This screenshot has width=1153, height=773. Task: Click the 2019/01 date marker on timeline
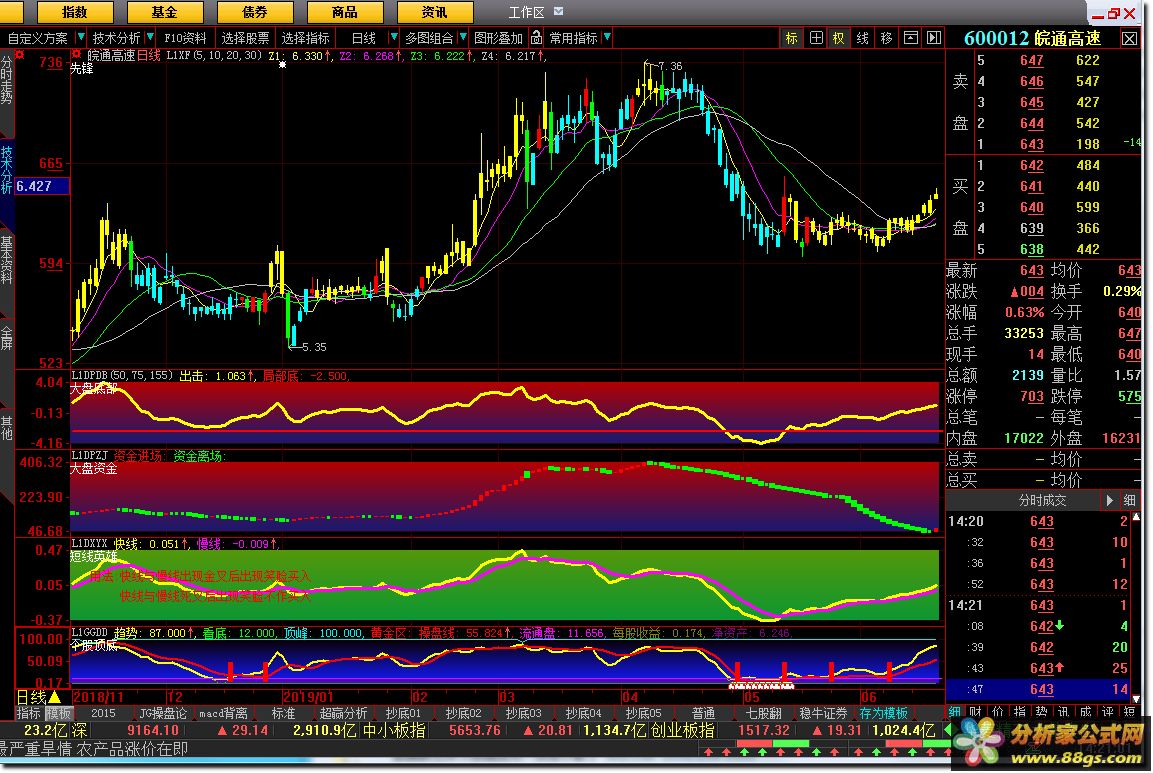[309, 697]
